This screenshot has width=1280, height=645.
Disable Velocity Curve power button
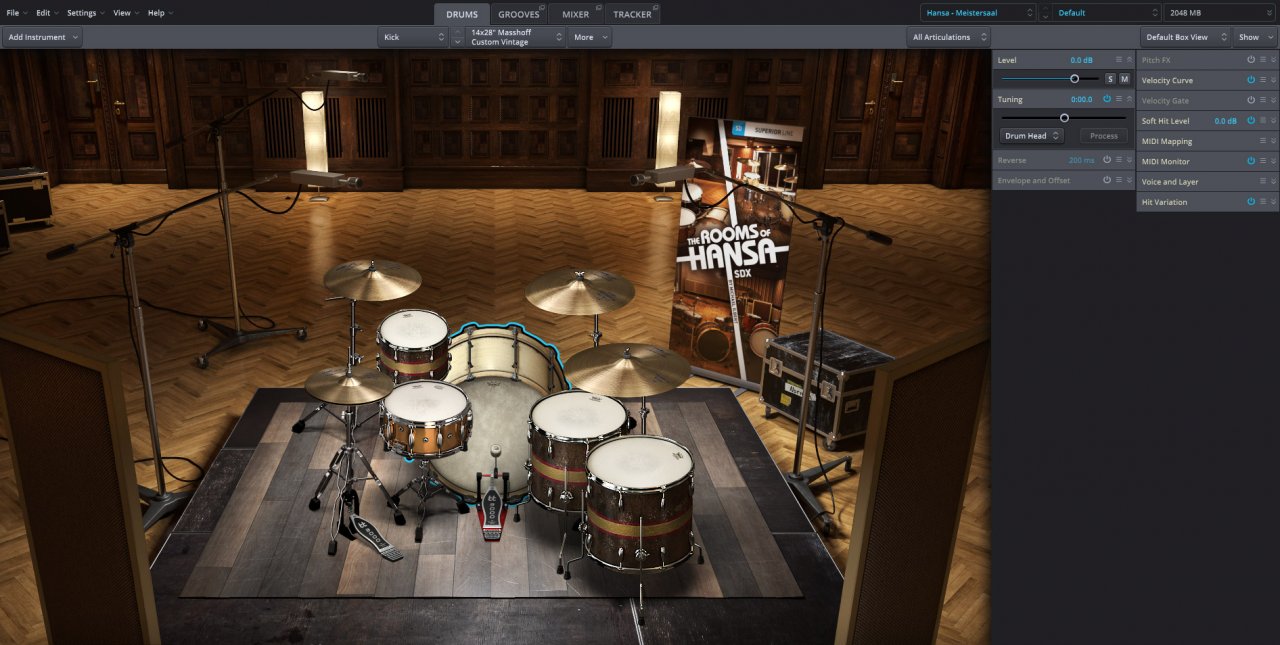click(x=1251, y=80)
